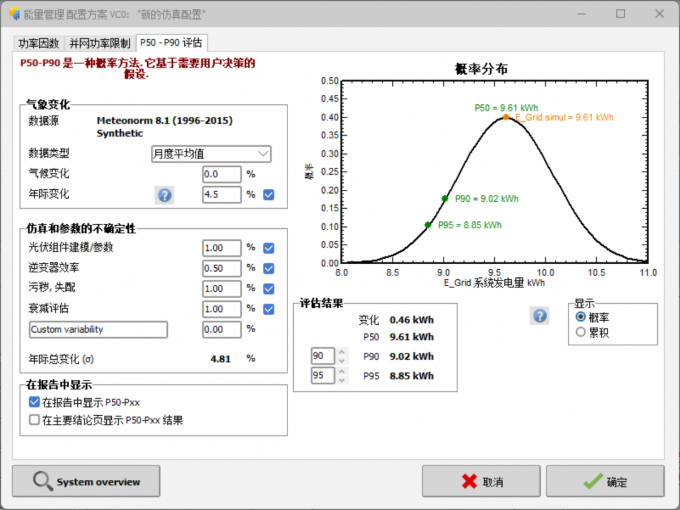Open the 数据类型 dropdown showing 月度平均值
Screen dimensions: 680x510
pos(211,154)
